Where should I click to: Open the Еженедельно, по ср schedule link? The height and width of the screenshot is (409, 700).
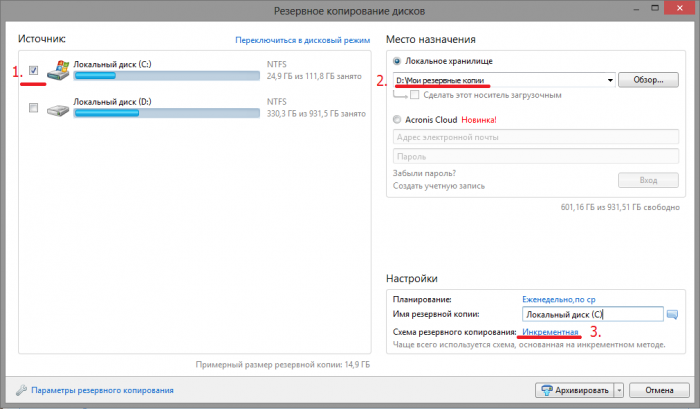coord(563,298)
